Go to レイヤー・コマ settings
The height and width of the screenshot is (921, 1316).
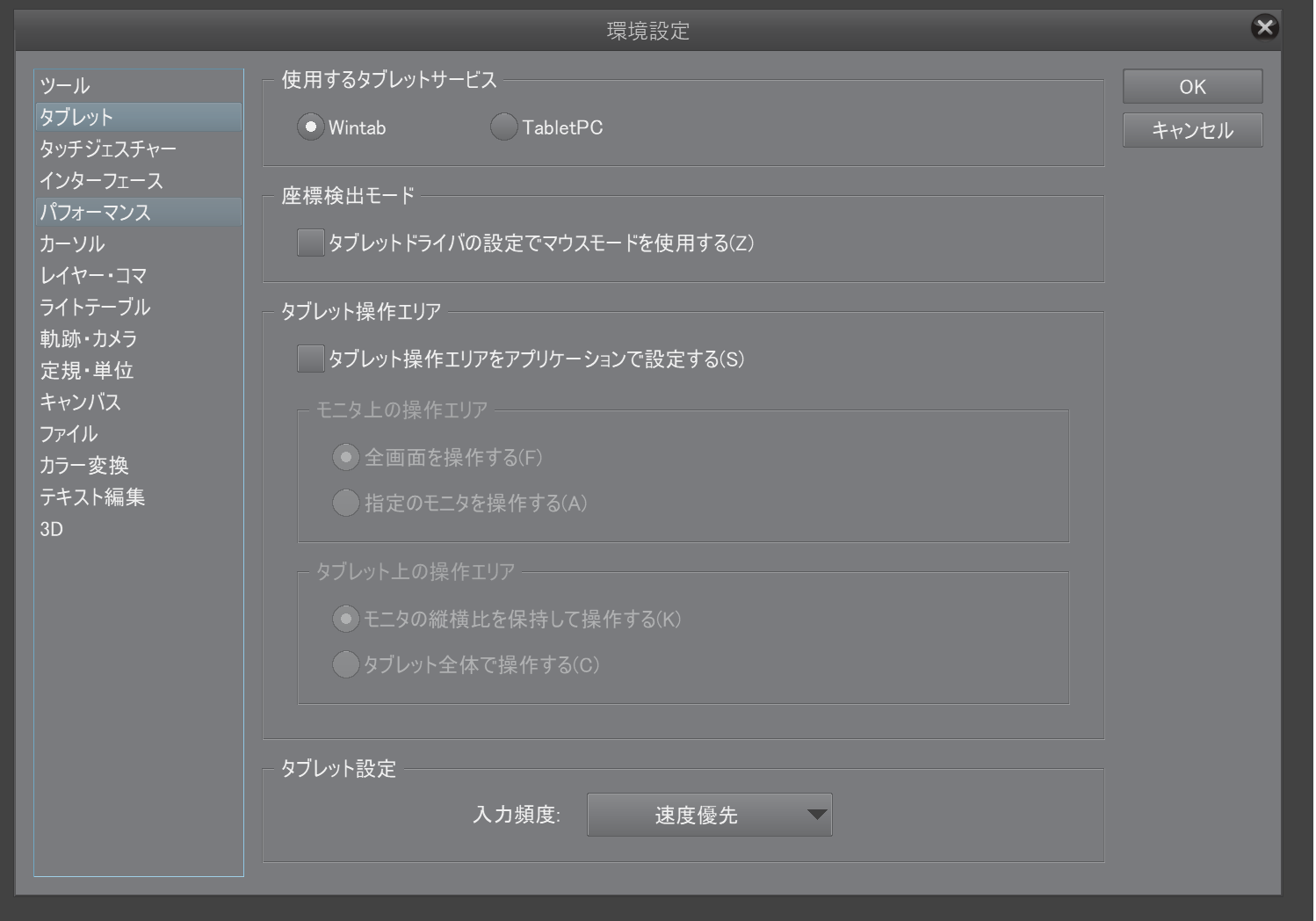(138, 276)
